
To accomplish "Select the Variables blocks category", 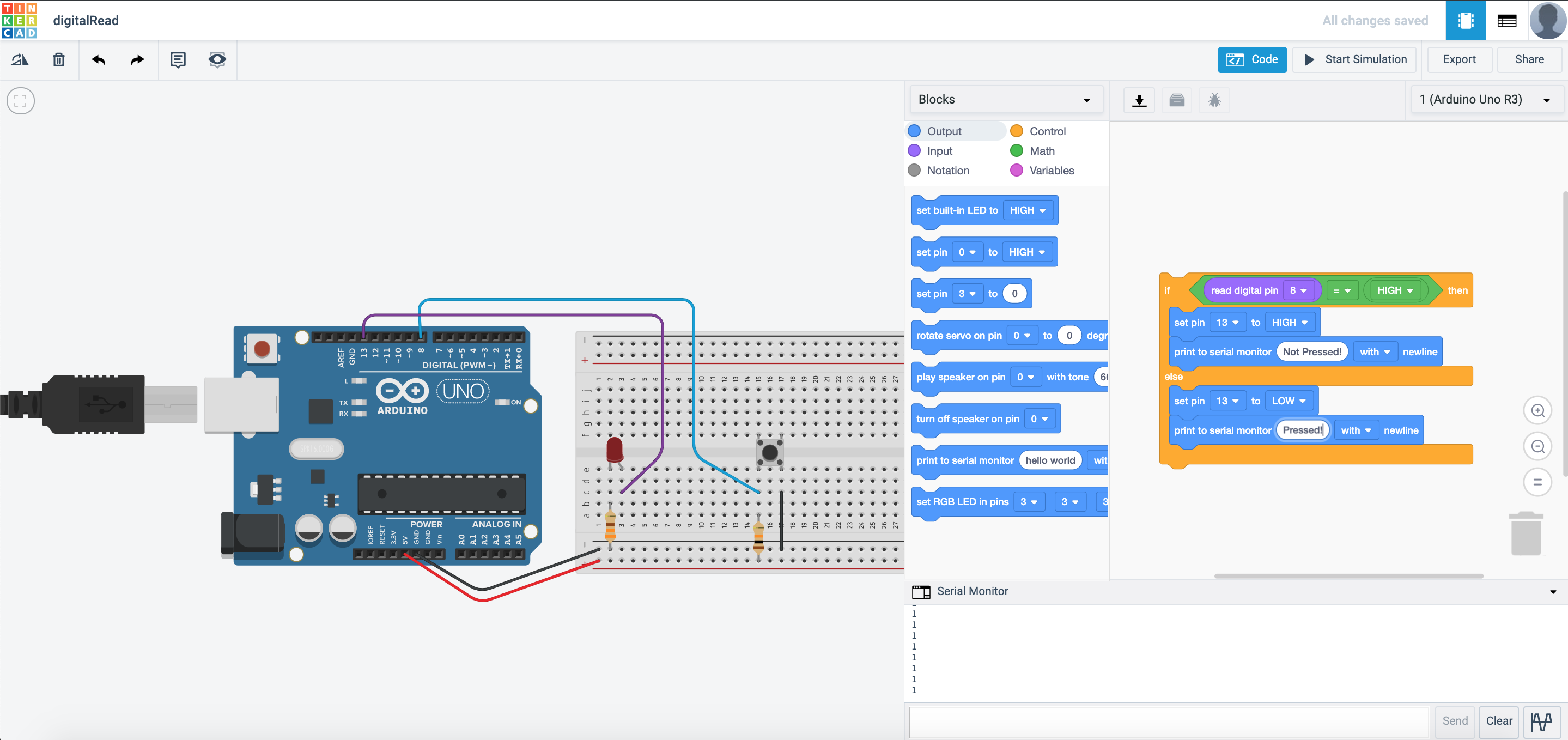I will 1051,171.
